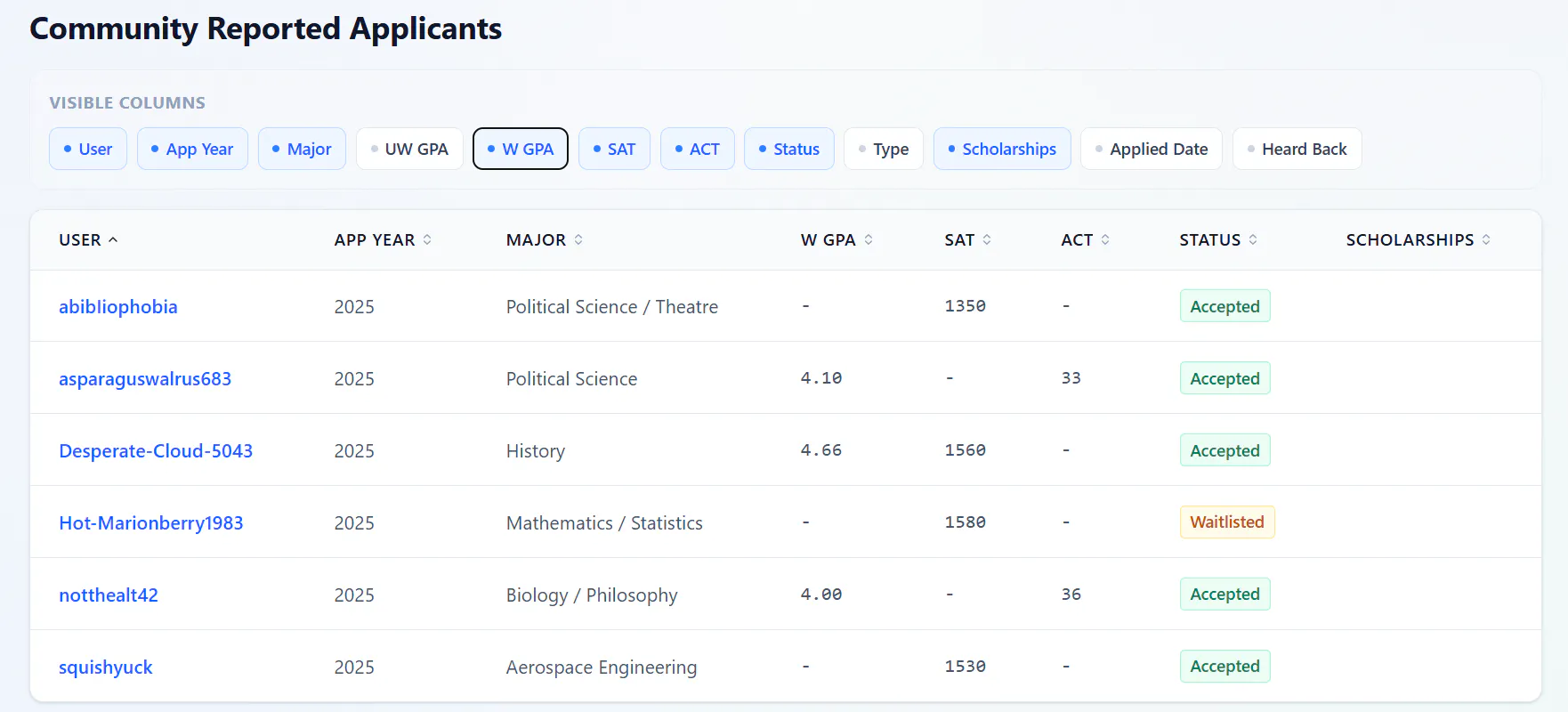Click Accepted badge in notthealt42 row

pyautogui.click(x=1224, y=595)
